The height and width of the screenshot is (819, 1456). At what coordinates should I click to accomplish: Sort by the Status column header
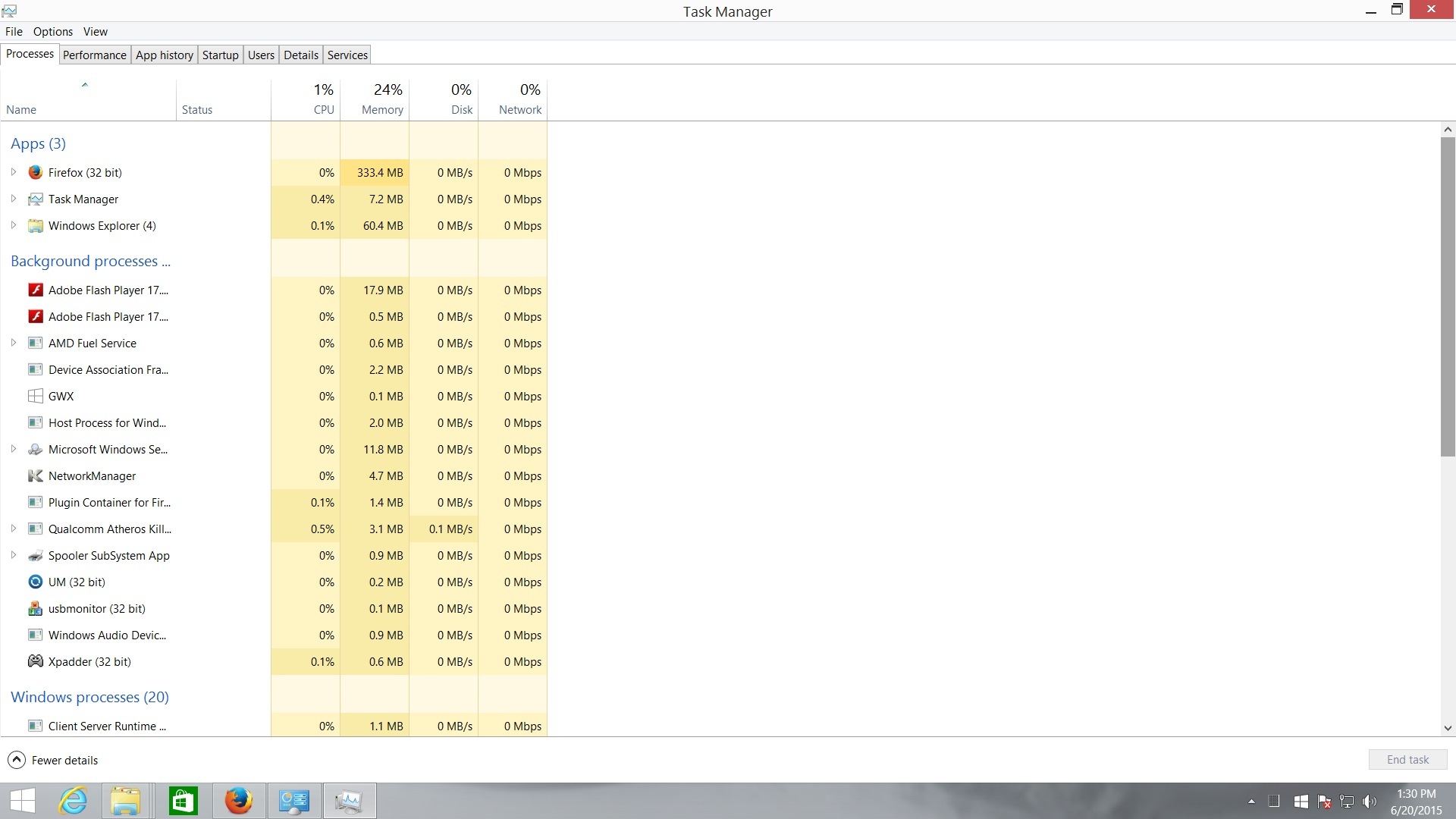224,99
